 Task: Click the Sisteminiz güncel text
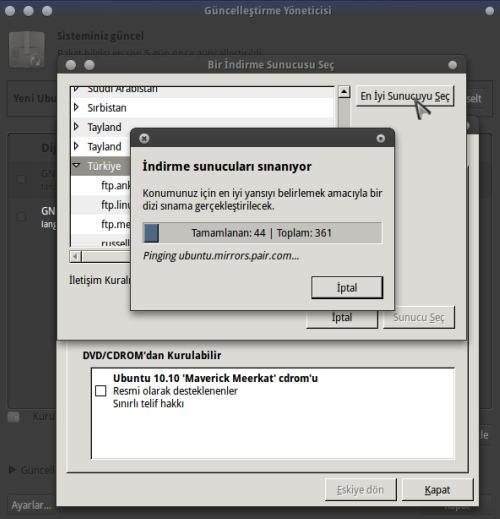[100, 36]
